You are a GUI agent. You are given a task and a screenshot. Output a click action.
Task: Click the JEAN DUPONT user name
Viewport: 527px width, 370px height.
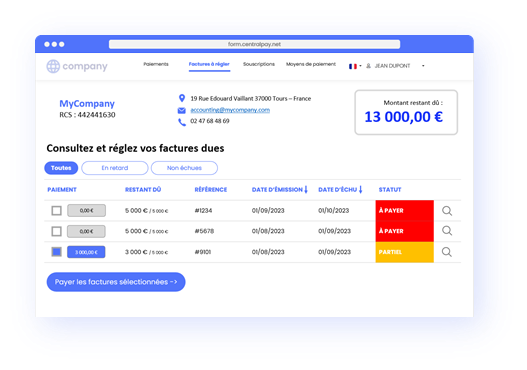point(393,66)
